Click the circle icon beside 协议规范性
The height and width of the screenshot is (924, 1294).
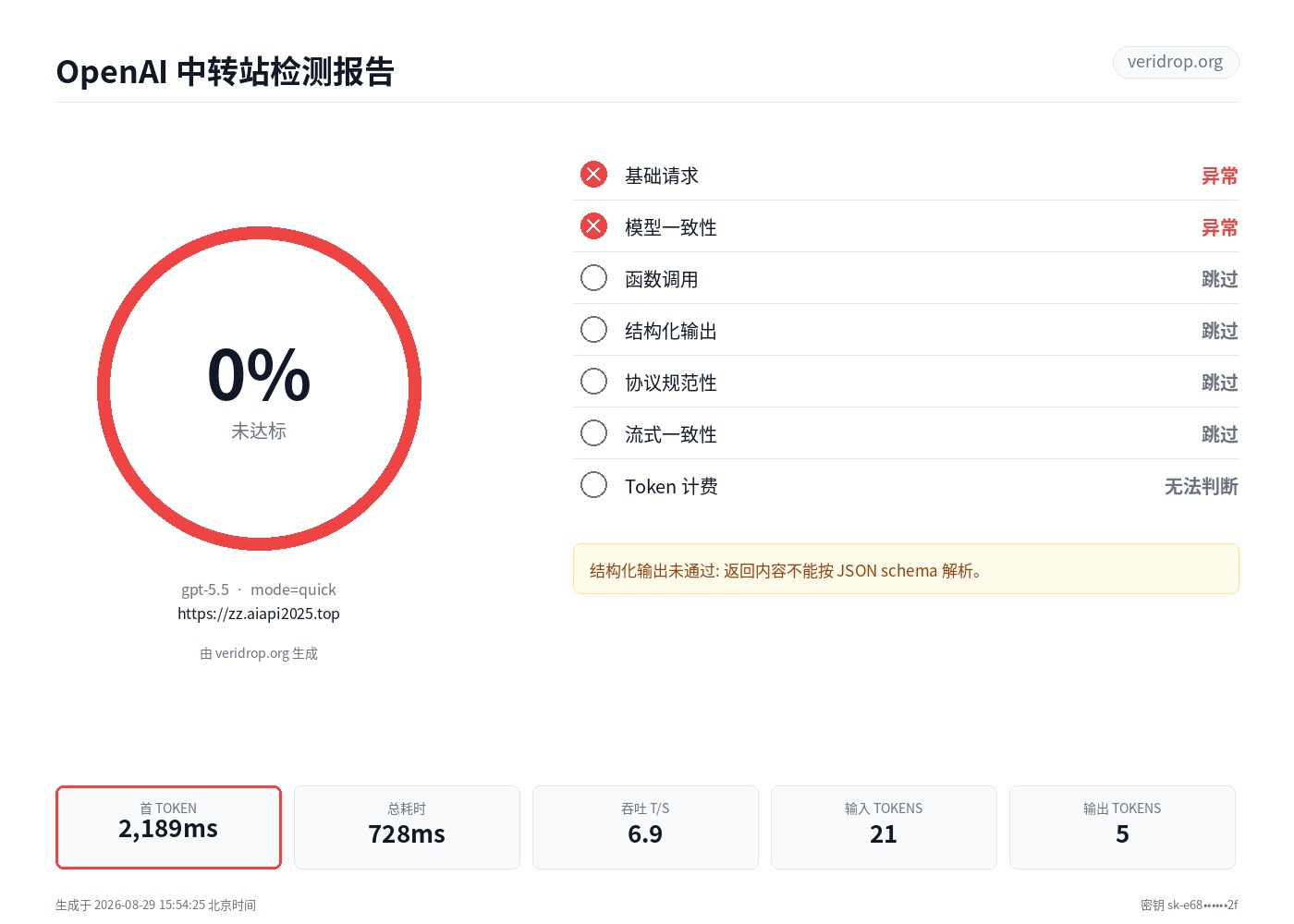[x=593, y=382]
